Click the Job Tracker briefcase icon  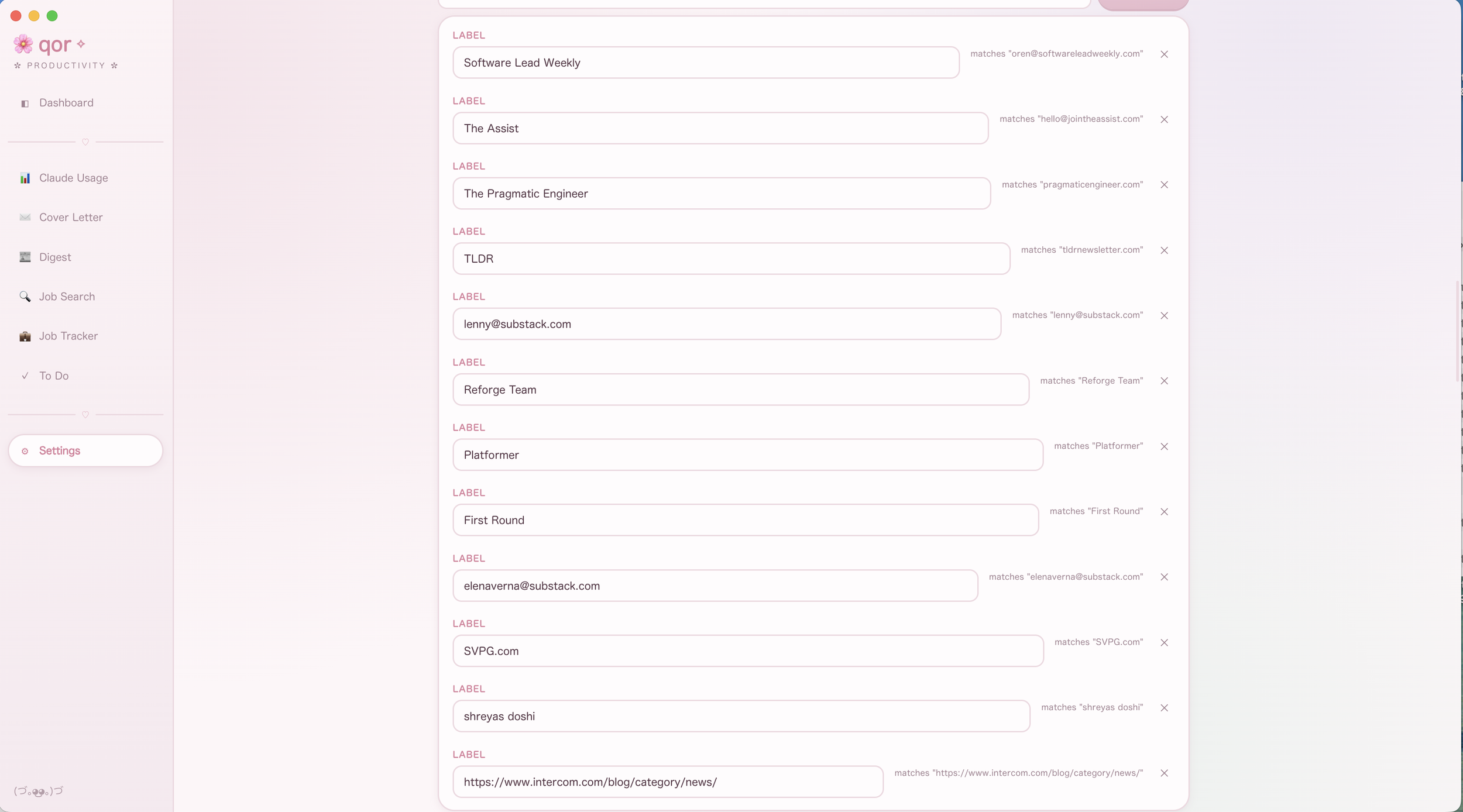25,336
